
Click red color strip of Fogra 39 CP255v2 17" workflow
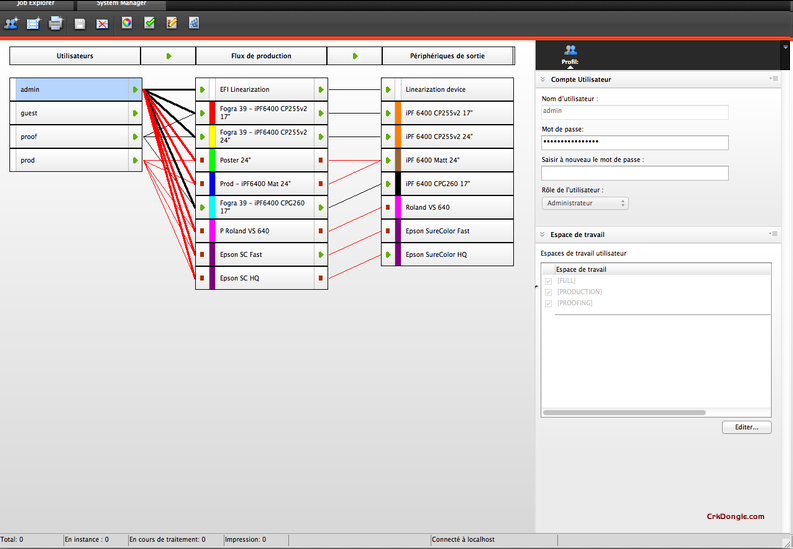(212, 113)
